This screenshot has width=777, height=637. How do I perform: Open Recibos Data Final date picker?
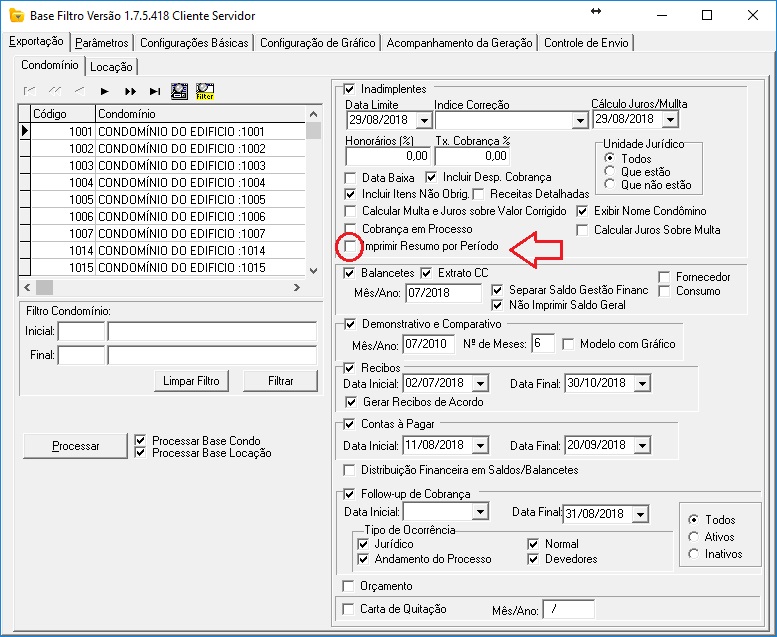(x=643, y=384)
